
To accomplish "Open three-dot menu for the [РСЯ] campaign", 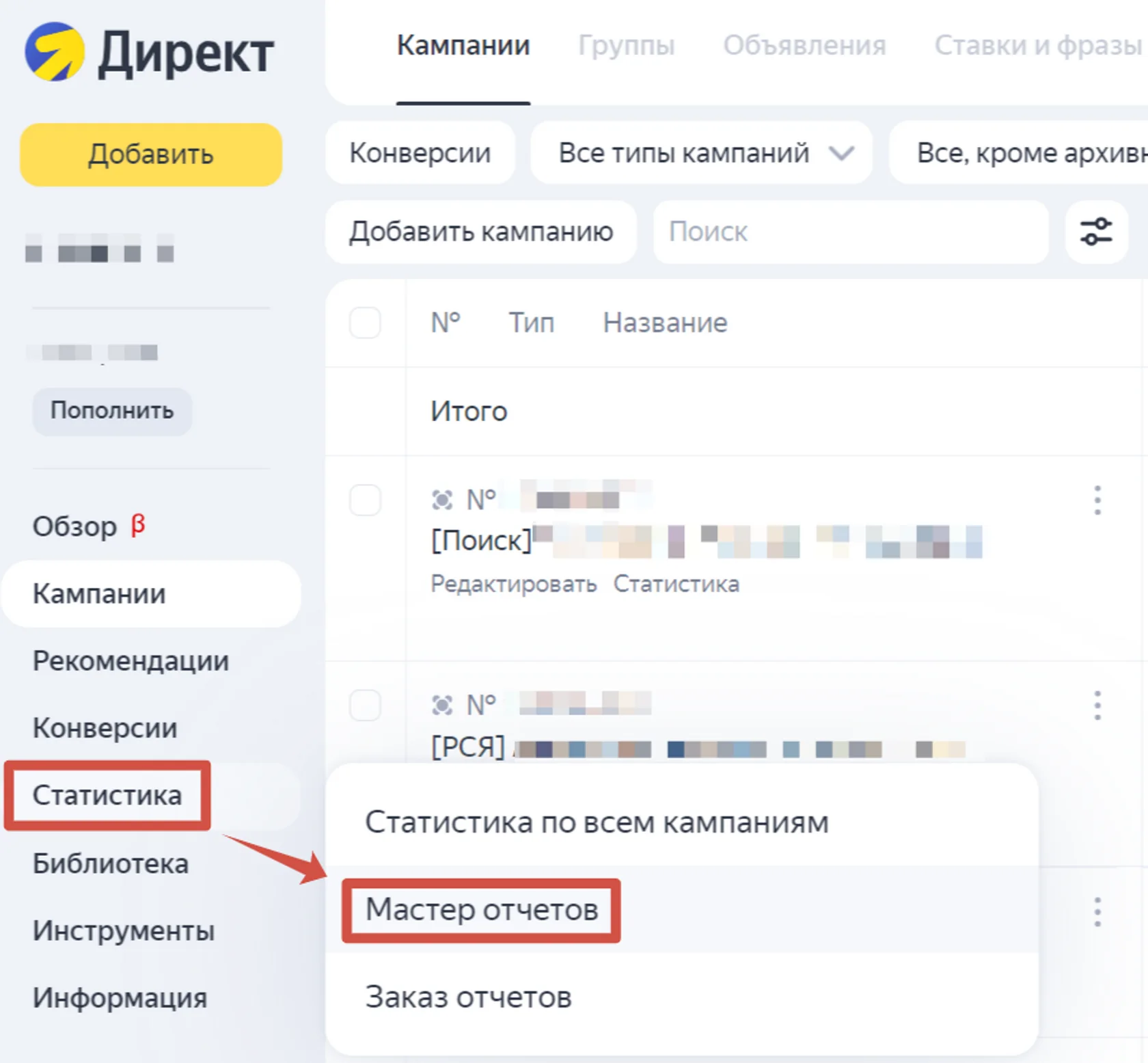I will click(1097, 705).
